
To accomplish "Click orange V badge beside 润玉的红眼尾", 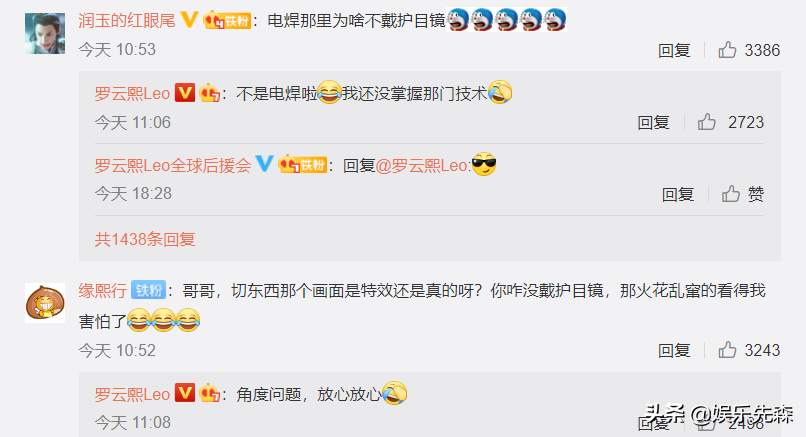I will (189, 20).
